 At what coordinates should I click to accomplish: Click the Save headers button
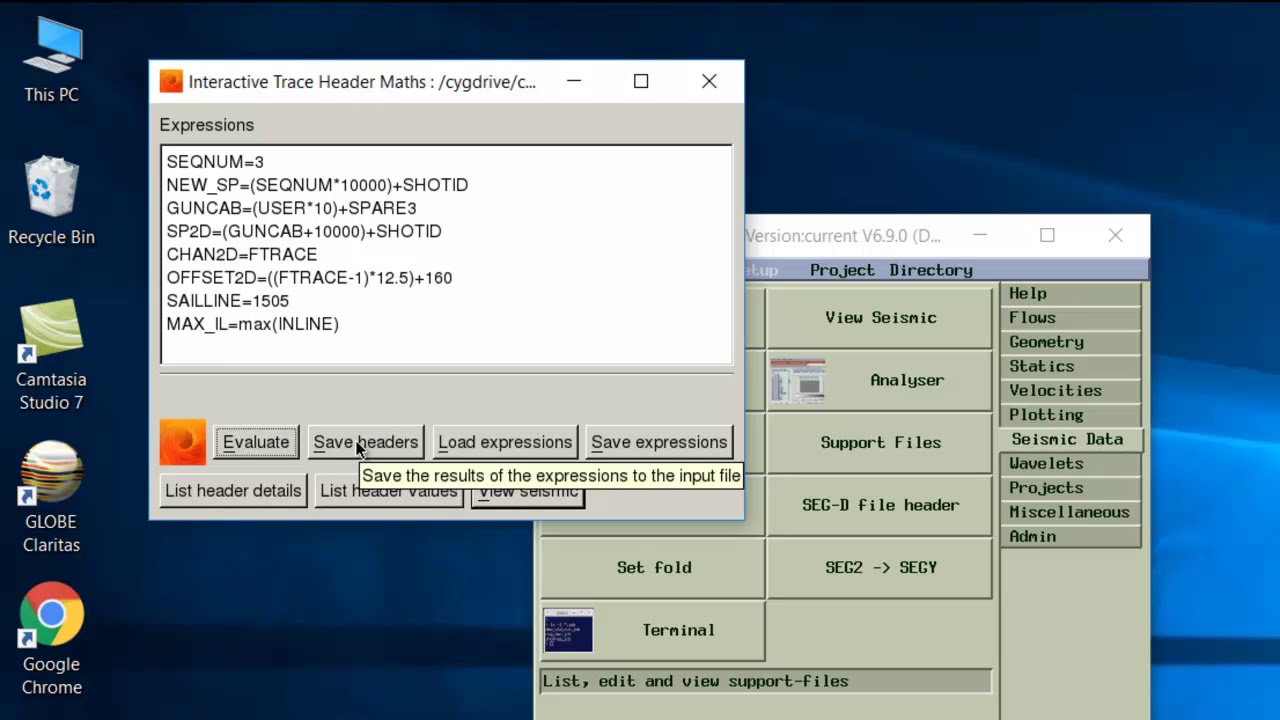(366, 442)
